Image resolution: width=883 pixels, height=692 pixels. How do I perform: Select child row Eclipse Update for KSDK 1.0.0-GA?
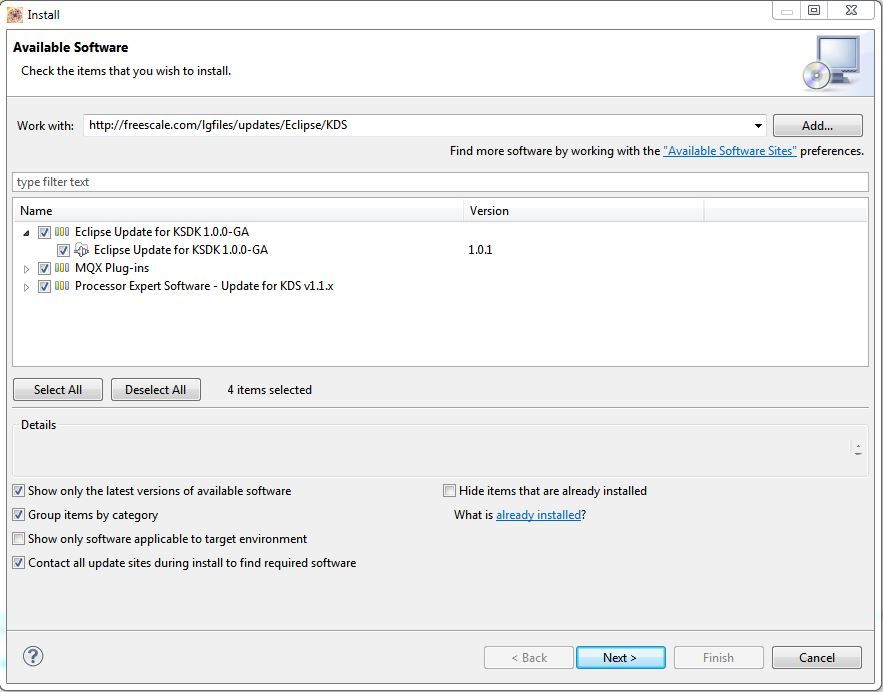(x=181, y=250)
